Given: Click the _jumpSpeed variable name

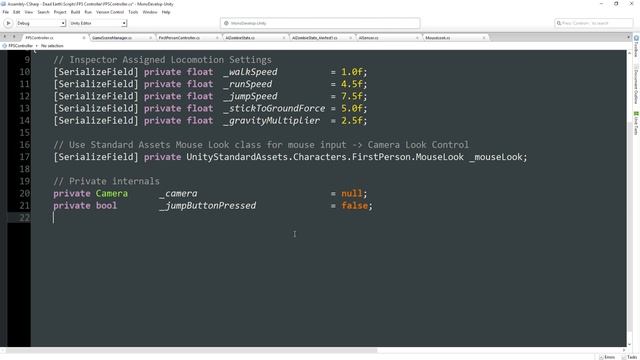Looking at the screenshot, I should click(250, 96).
